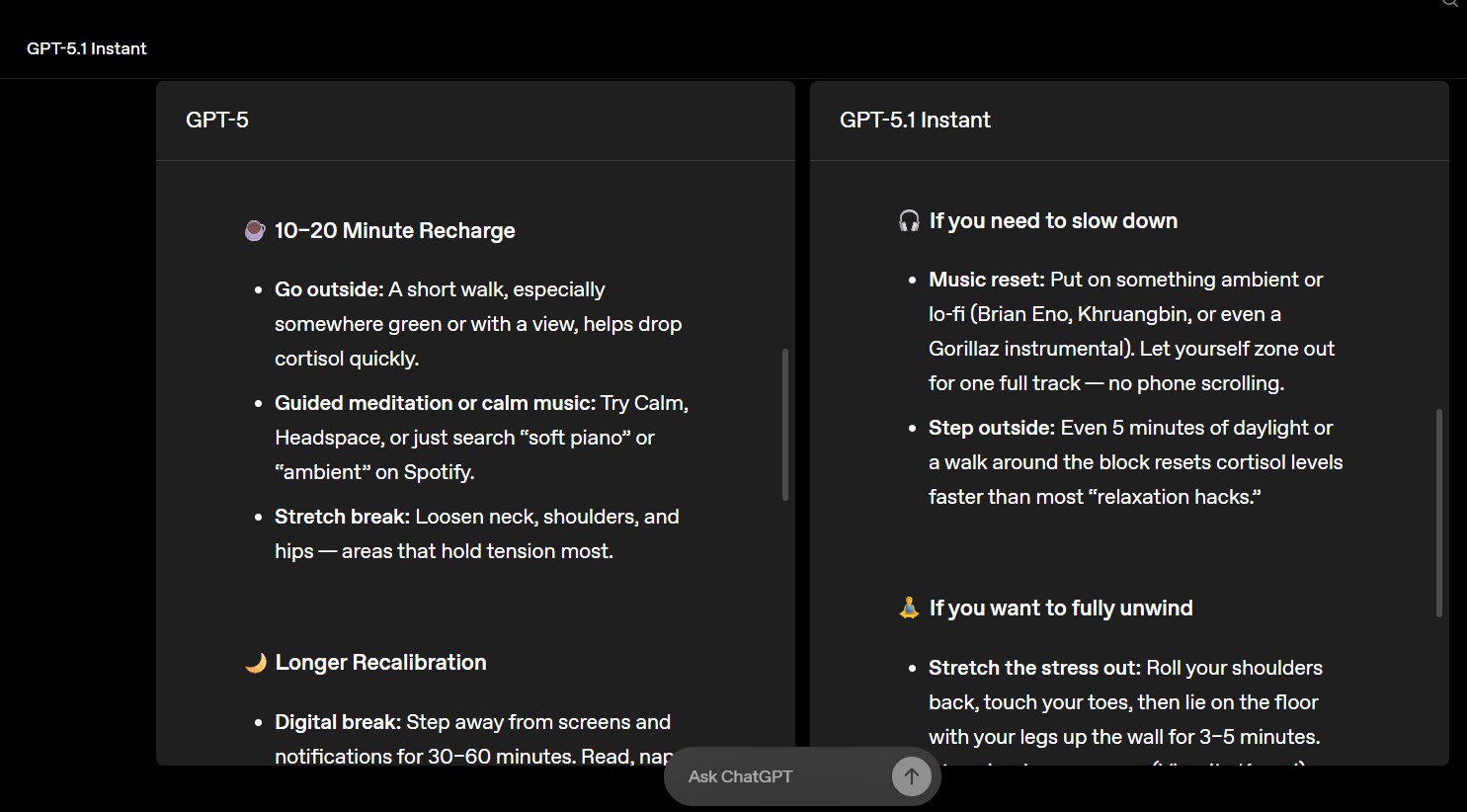Click the send arrow button
The image size is (1467, 812).
(911, 776)
